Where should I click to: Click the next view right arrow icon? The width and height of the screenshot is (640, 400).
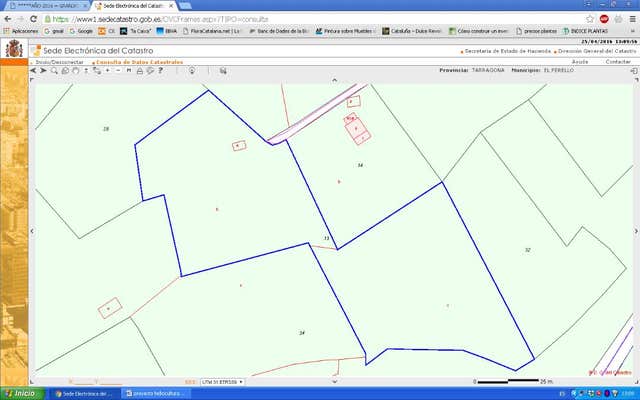click(x=42, y=71)
